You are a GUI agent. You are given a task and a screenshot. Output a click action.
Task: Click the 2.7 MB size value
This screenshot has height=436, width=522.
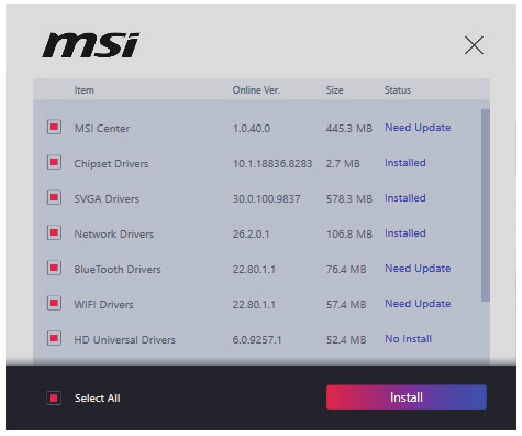[343, 163]
